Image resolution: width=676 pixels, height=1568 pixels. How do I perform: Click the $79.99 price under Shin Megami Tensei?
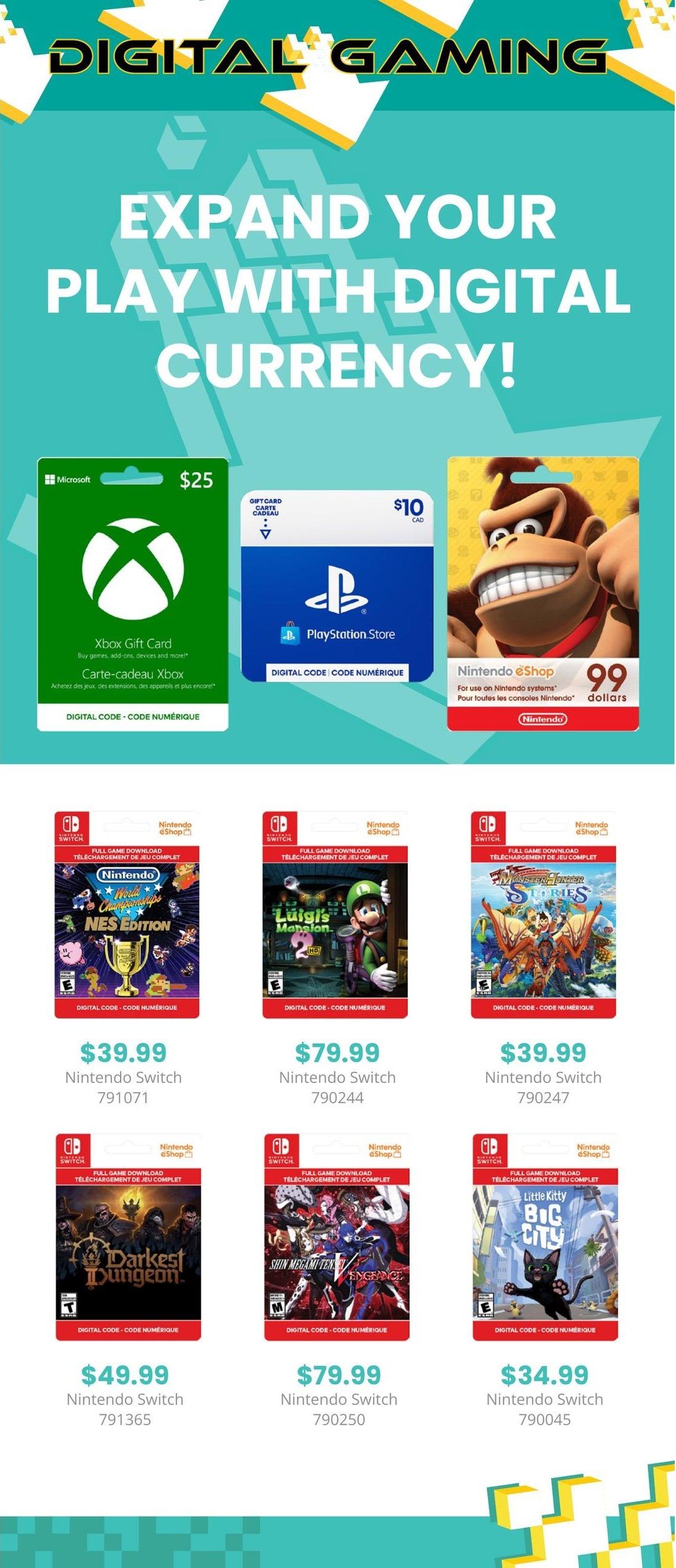[x=339, y=1374]
